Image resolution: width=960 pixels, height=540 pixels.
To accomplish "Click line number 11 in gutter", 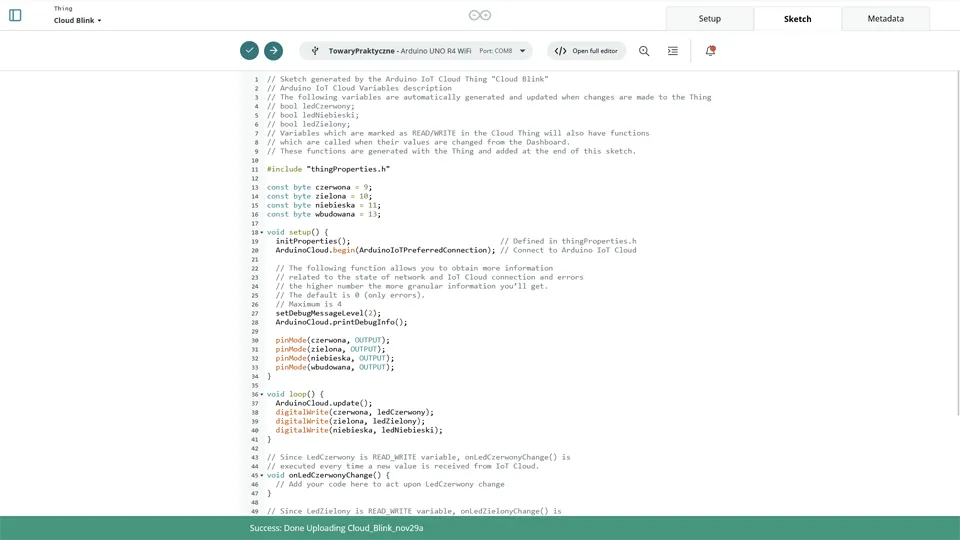I will pos(255,170).
